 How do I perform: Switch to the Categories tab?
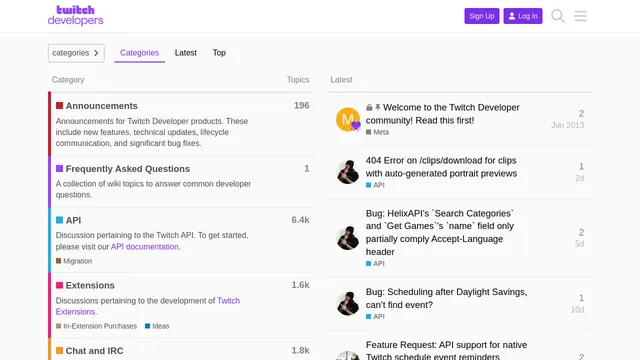point(139,53)
